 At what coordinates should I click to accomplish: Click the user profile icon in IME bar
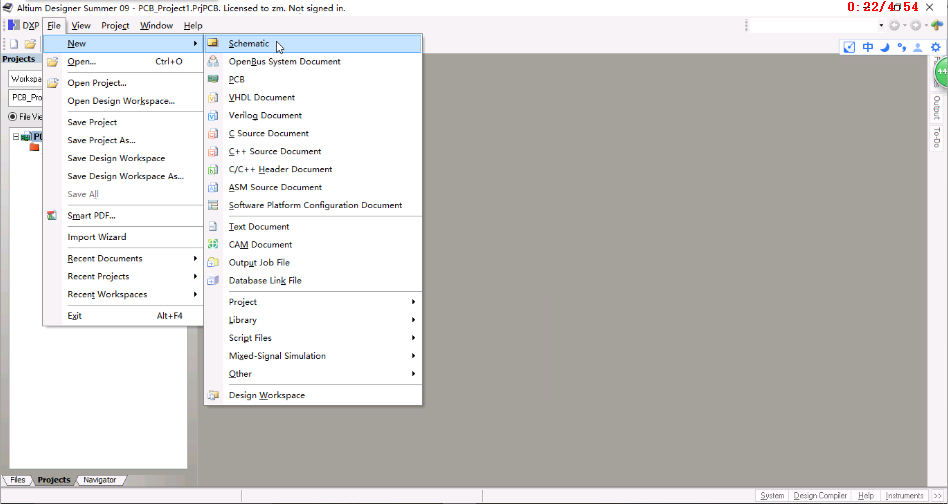click(x=918, y=47)
